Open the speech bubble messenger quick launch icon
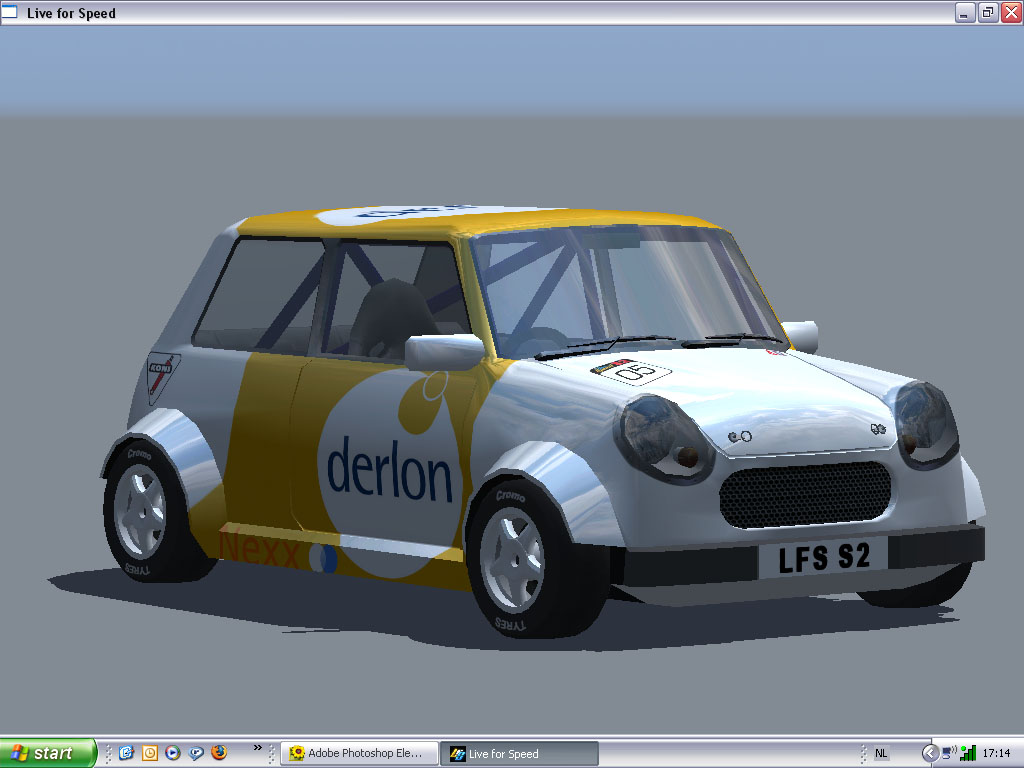 coord(196,753)
